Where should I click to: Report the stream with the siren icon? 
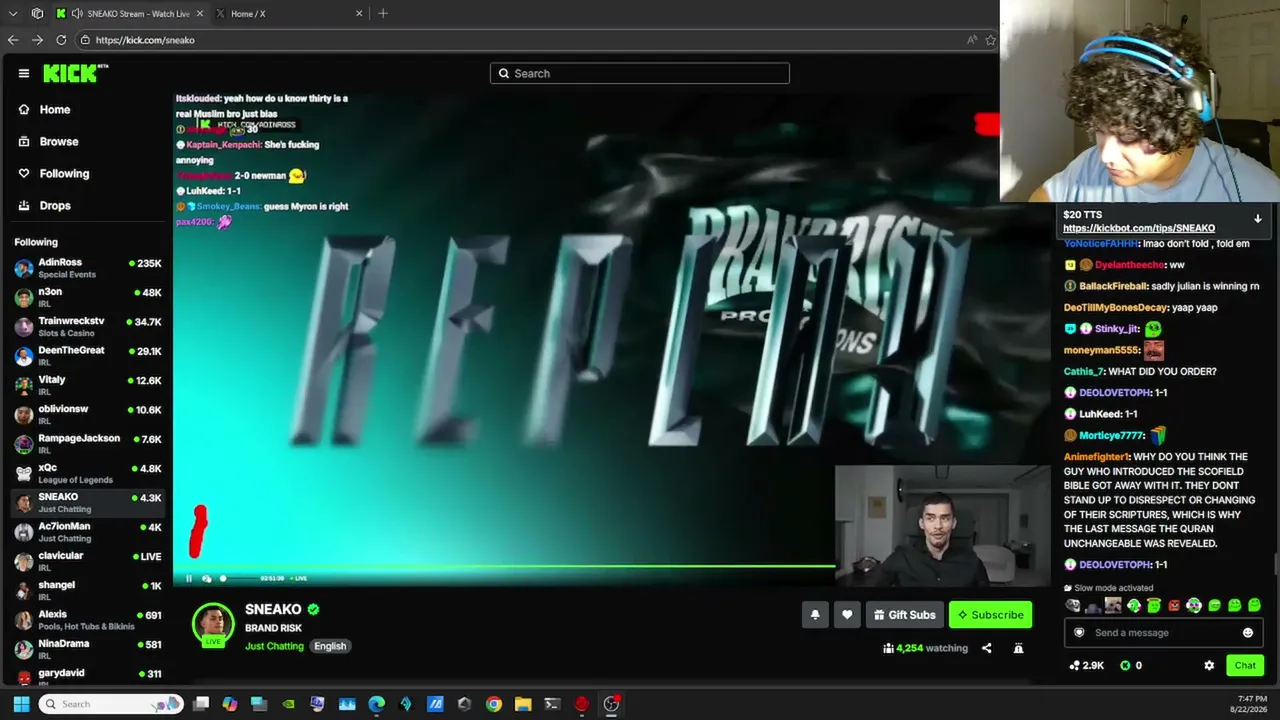(x=1018, y=648)
